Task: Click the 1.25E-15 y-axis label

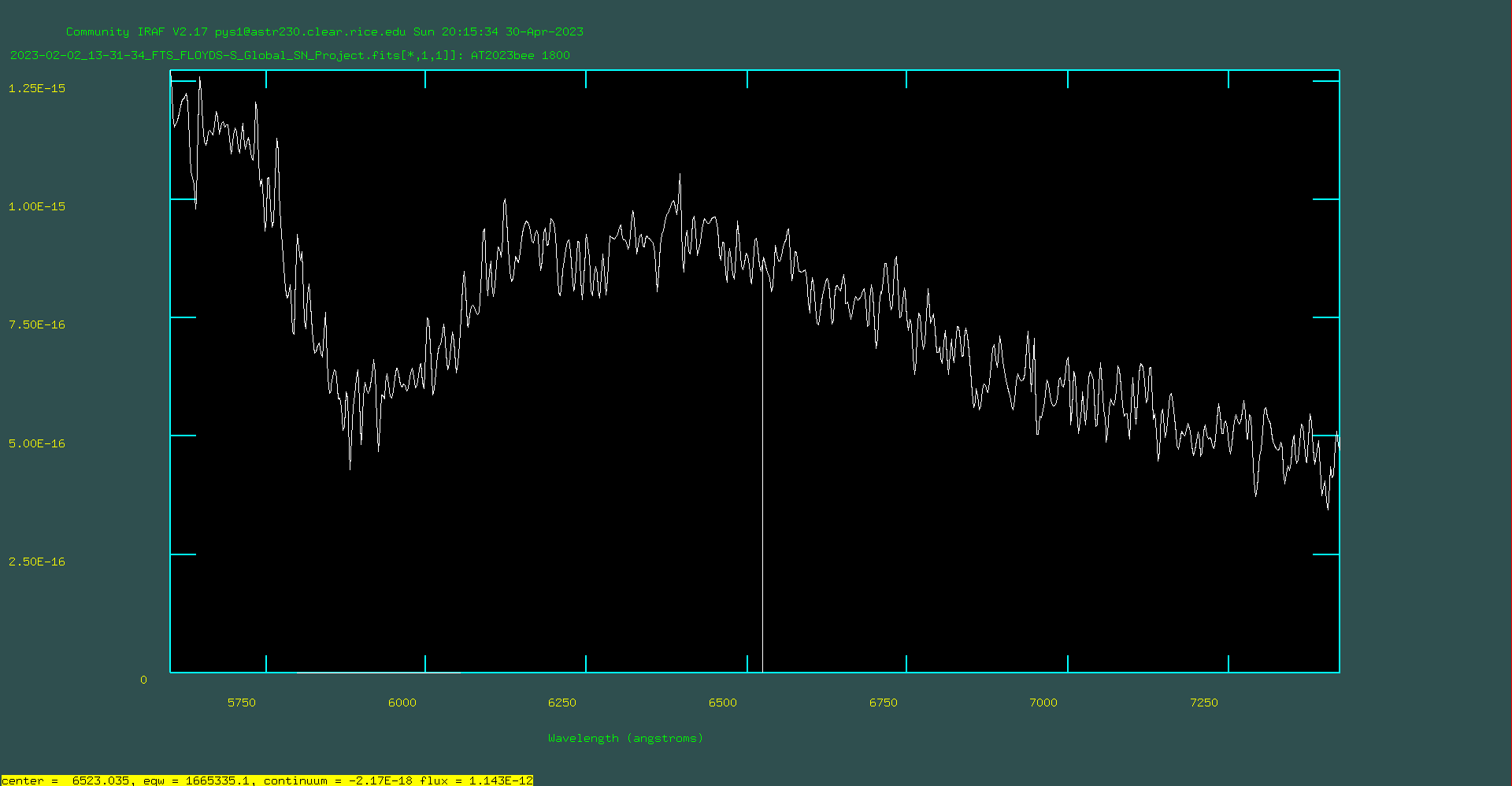Action: [x=37, y=88]
